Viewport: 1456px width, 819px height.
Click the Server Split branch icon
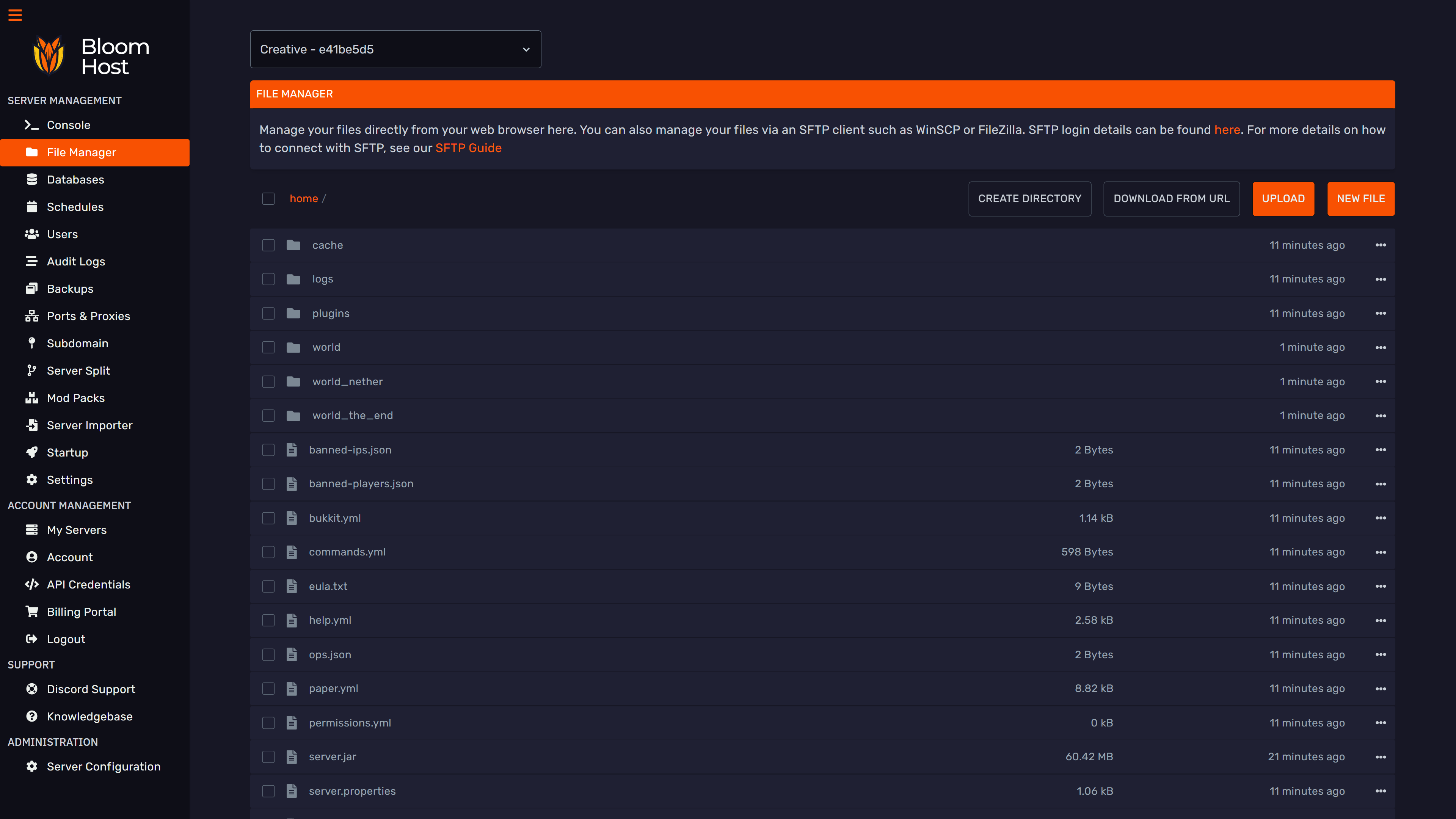coord(31,371)
